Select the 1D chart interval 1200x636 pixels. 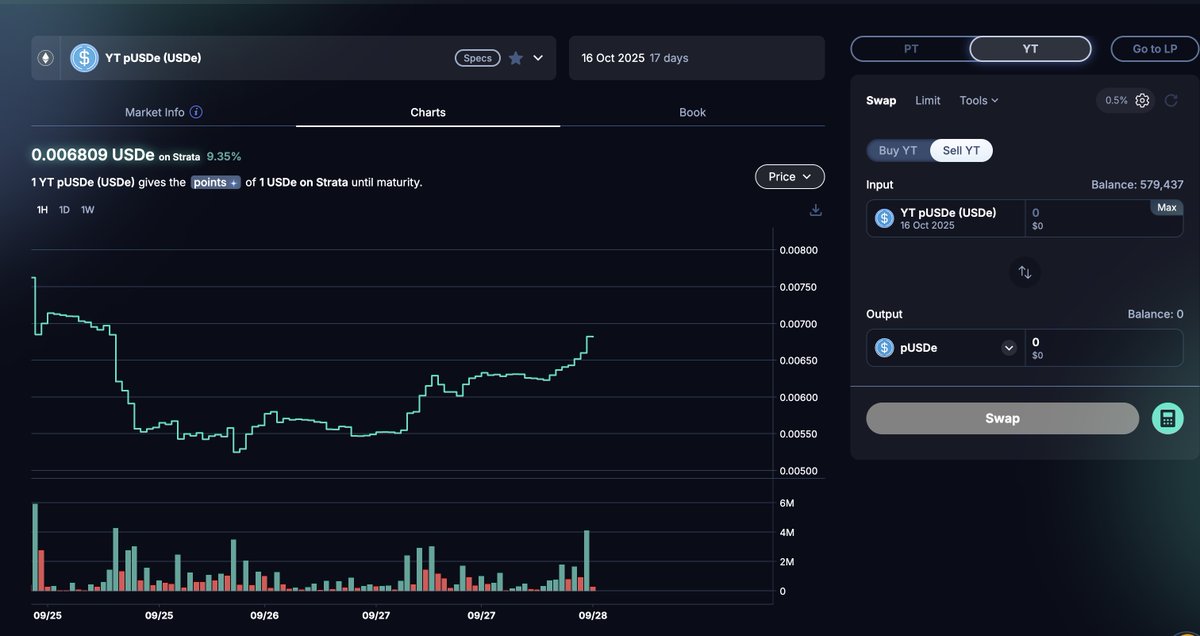coord(64,210)
